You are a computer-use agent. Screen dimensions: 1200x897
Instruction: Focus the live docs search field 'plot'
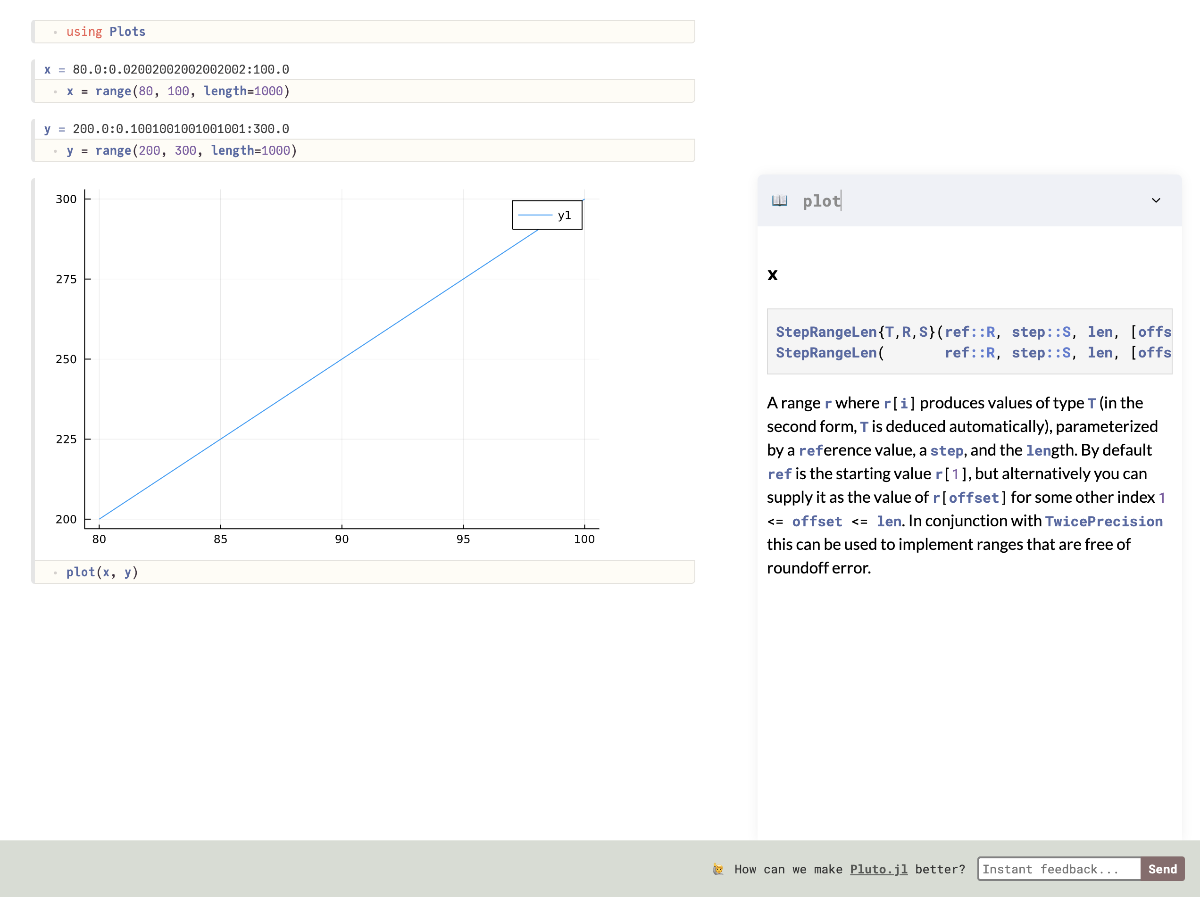tap(970, 201)
